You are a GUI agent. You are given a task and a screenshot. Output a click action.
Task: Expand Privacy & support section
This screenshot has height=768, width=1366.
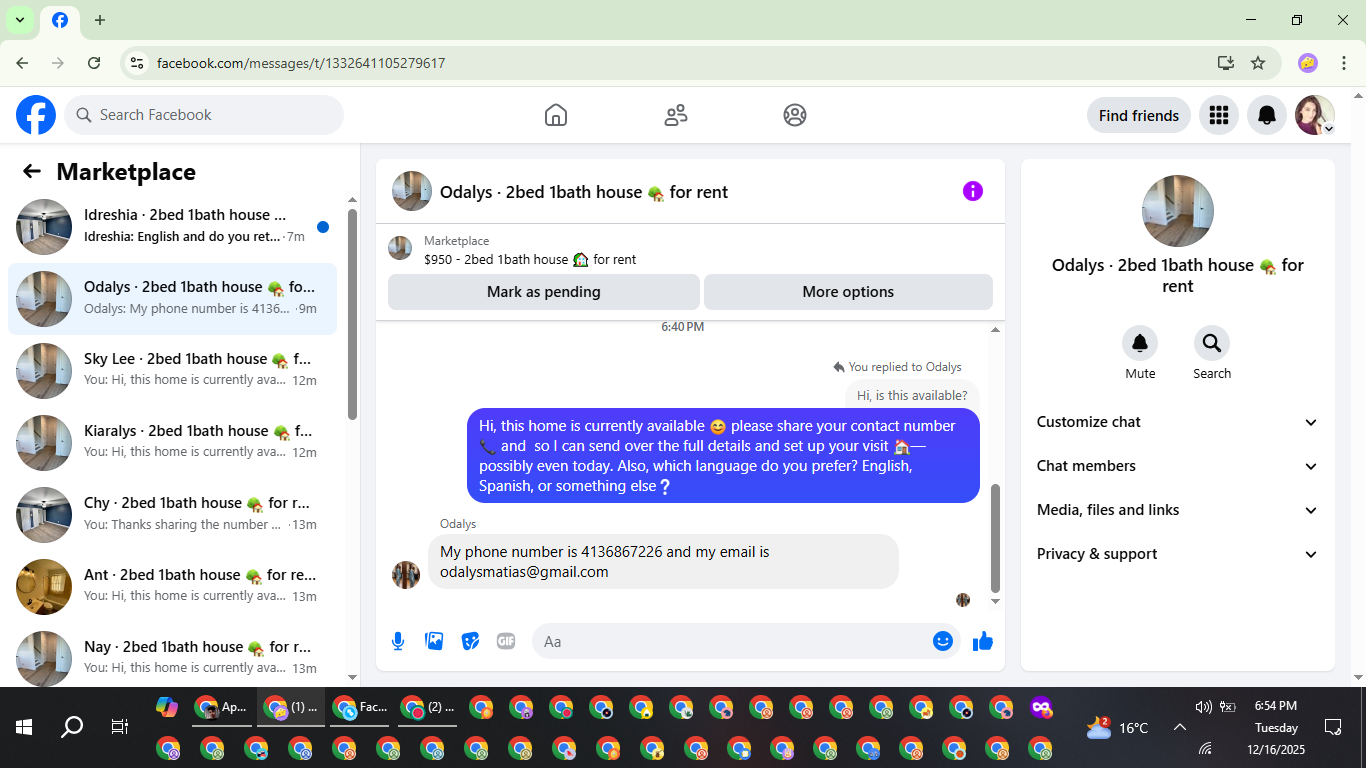tap(1178, 554)
